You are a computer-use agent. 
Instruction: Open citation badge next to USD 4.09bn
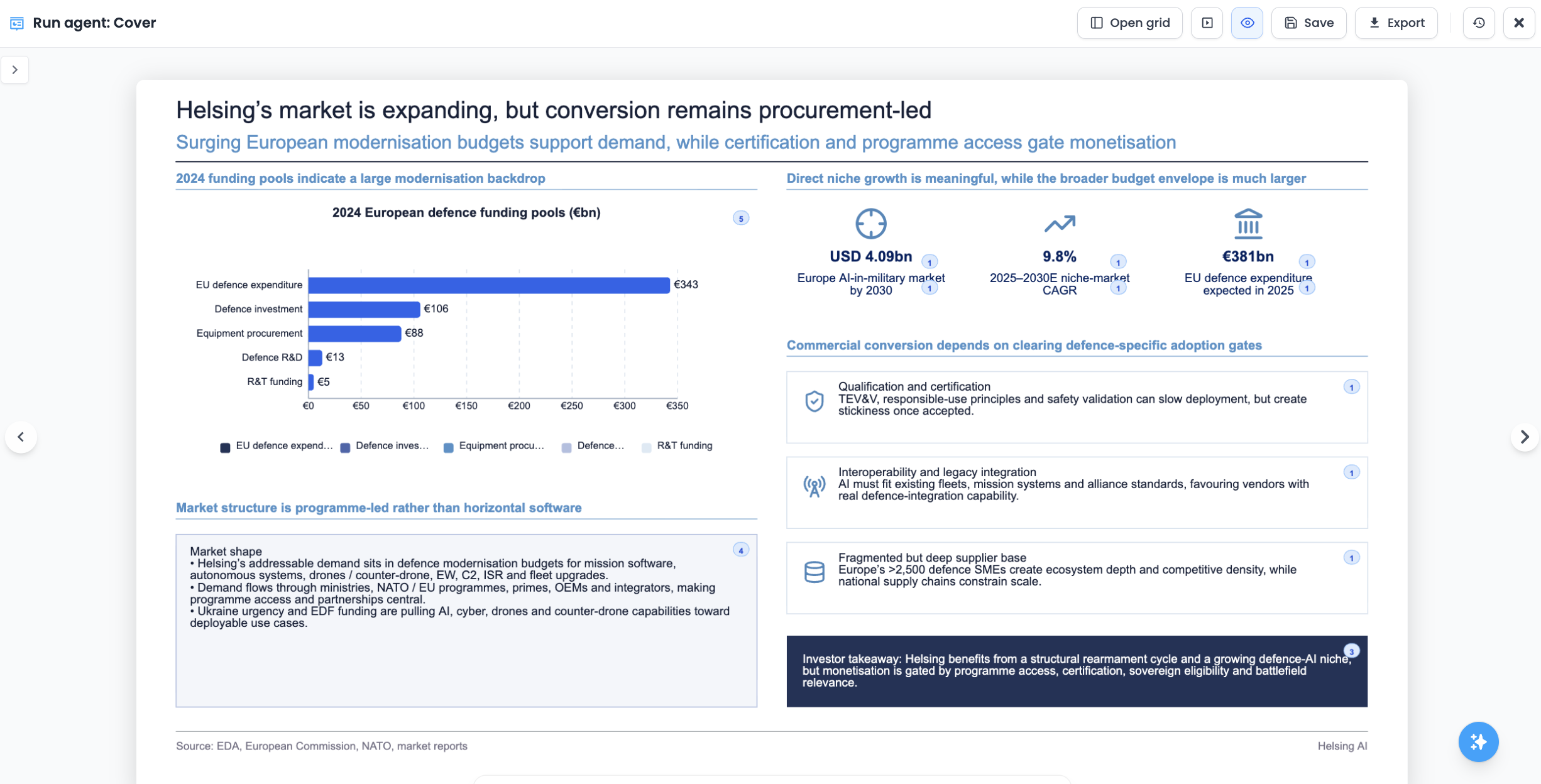(x=930, y=262)
